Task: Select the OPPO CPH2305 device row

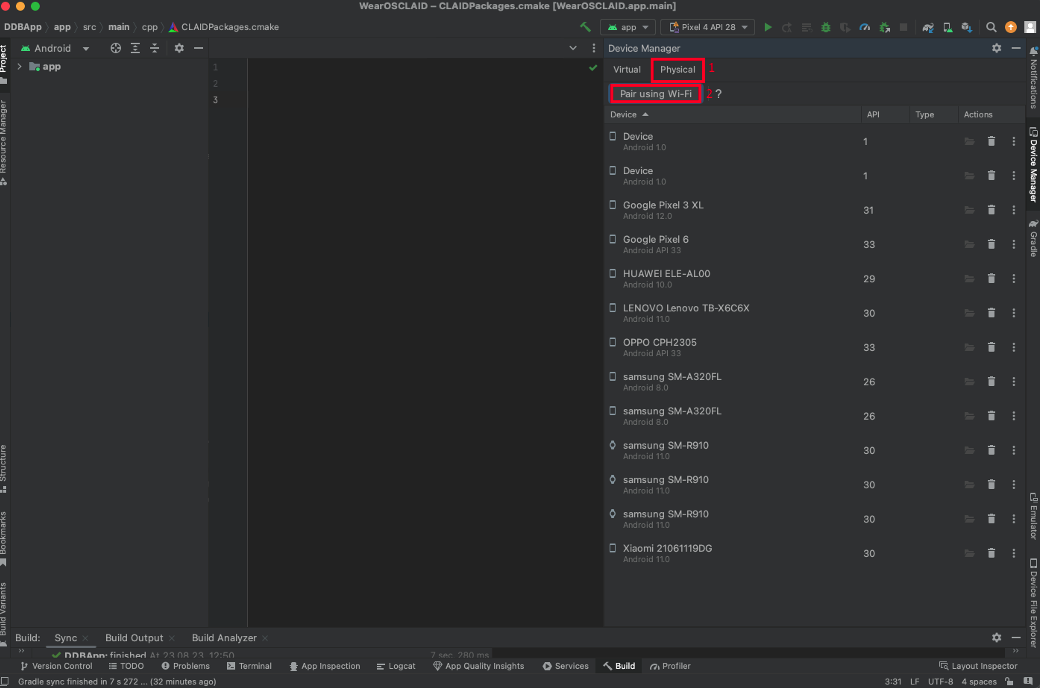Action: pyautogui.click(x=814, y=347)
